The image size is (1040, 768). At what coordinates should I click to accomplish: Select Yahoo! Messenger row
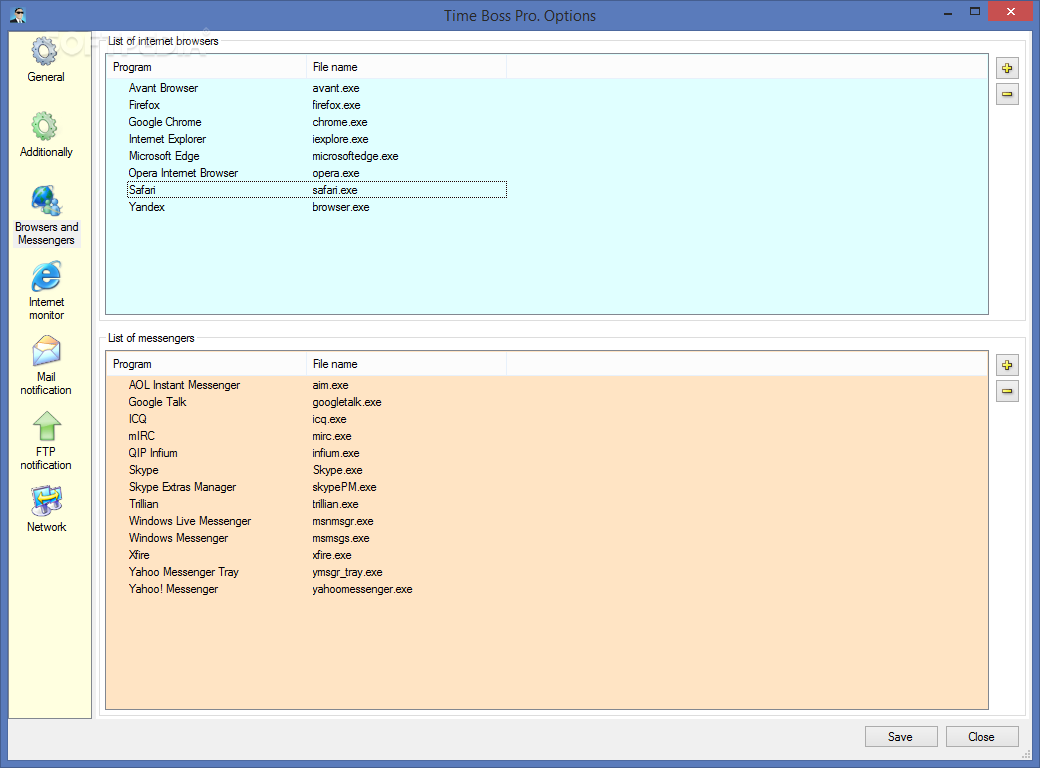coord(316,589)
